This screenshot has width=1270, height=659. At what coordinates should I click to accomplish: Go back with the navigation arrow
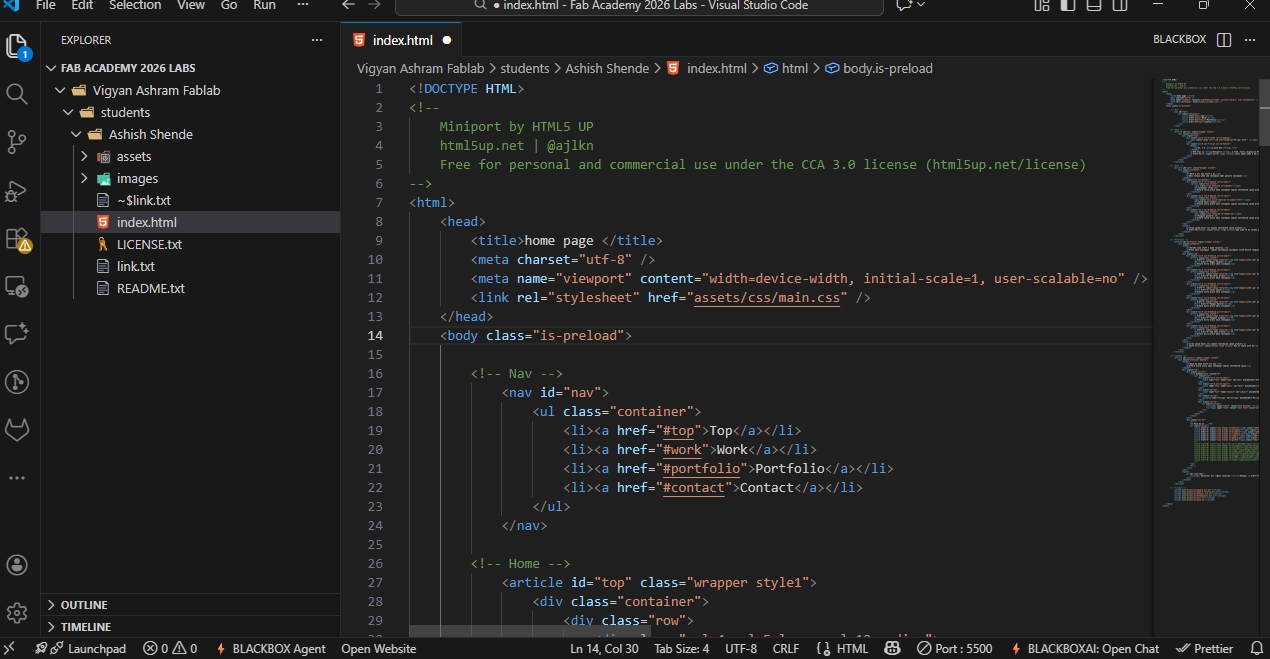[x=349, y=5]
